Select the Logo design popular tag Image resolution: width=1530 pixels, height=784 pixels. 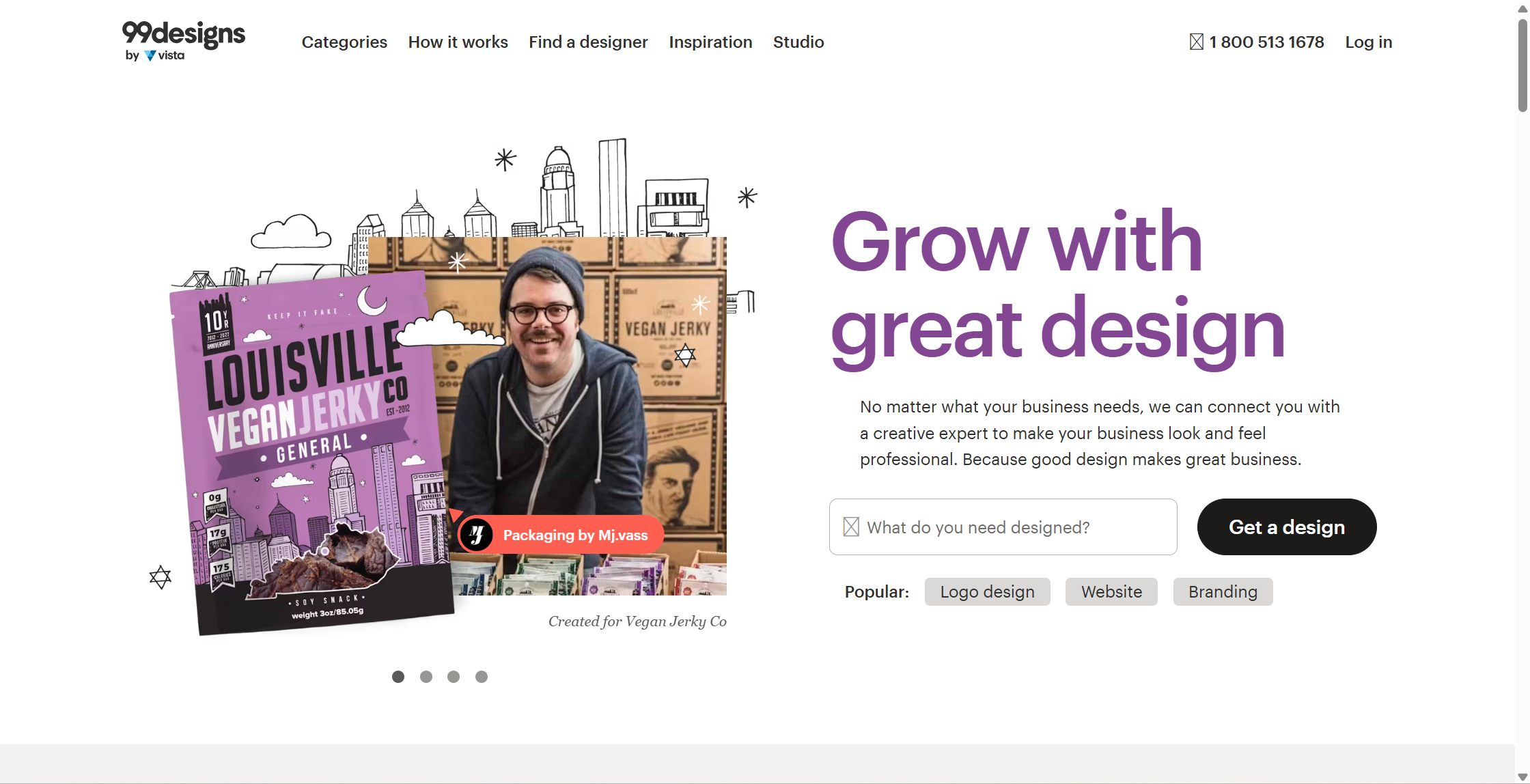point(987,591)
